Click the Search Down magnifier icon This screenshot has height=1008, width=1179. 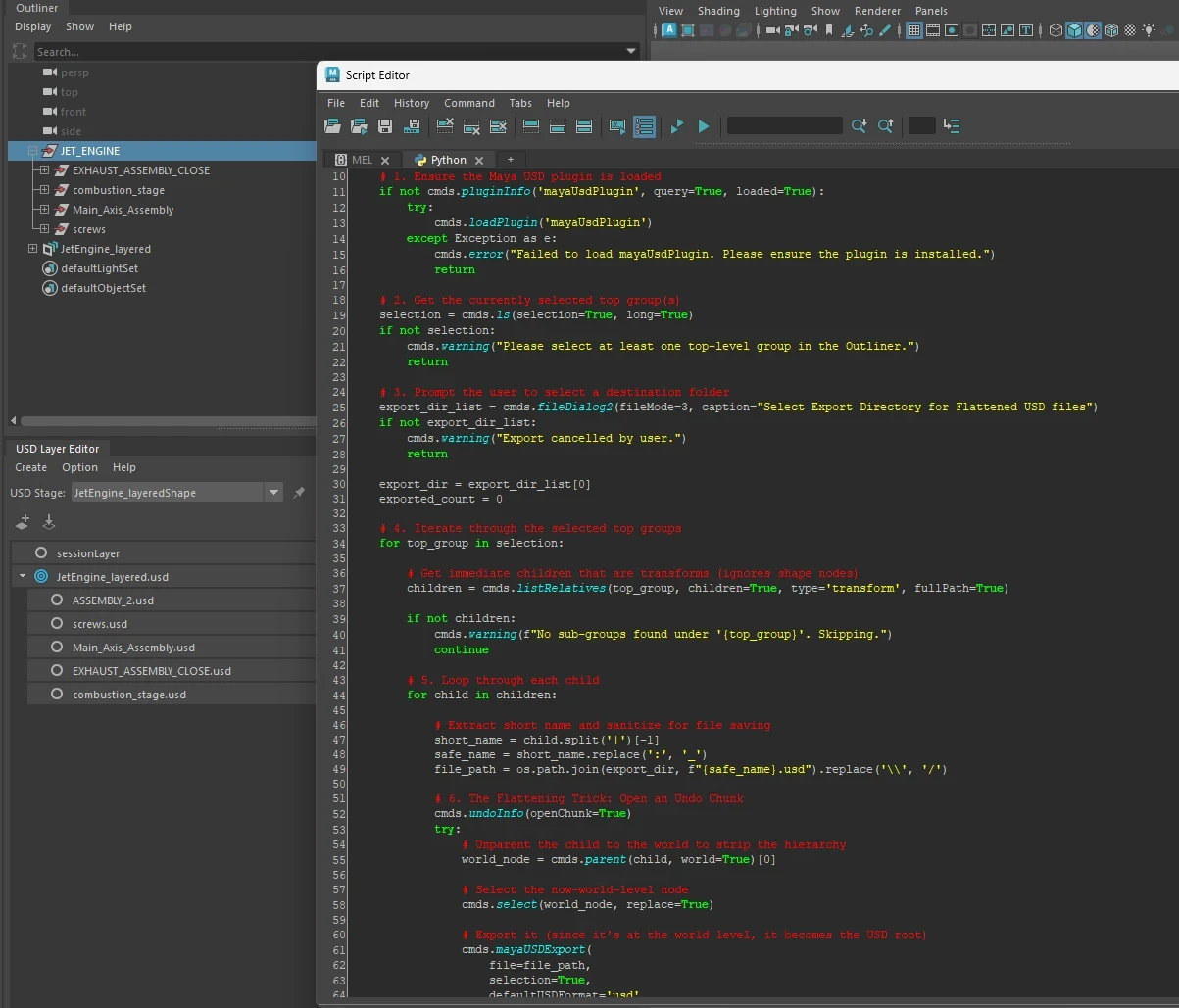click(859, 126)
